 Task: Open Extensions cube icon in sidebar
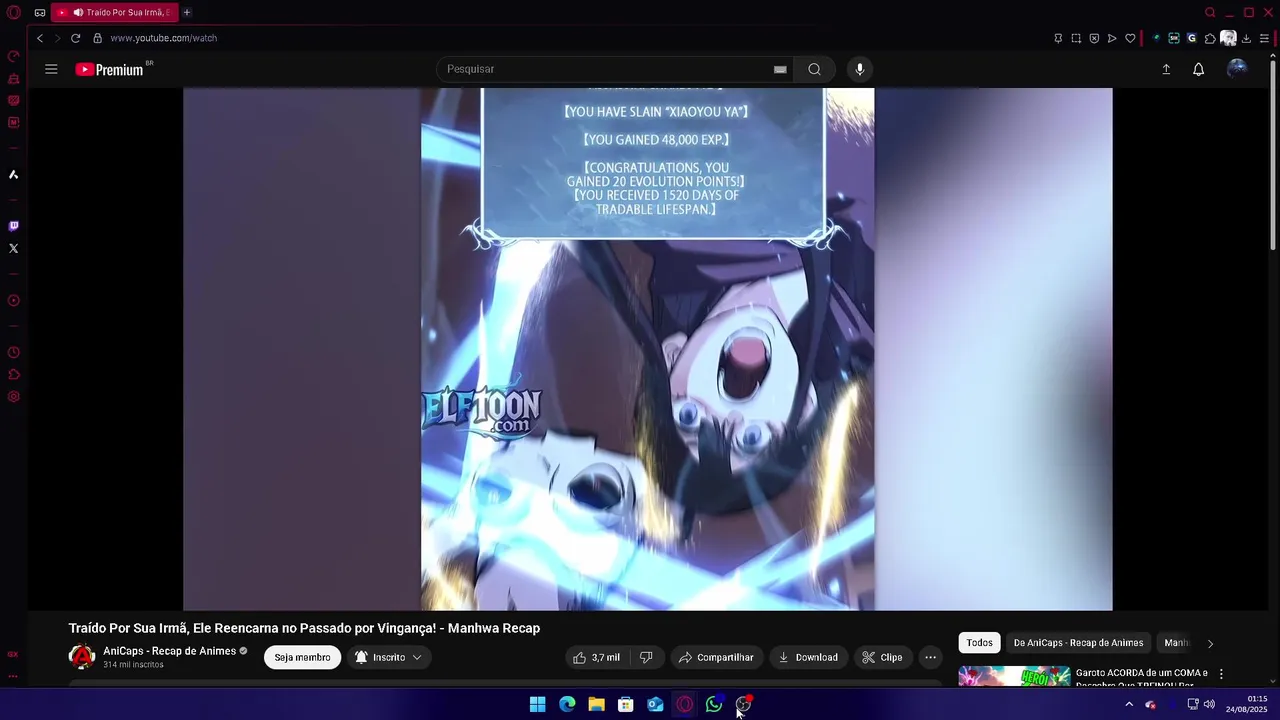13,375
